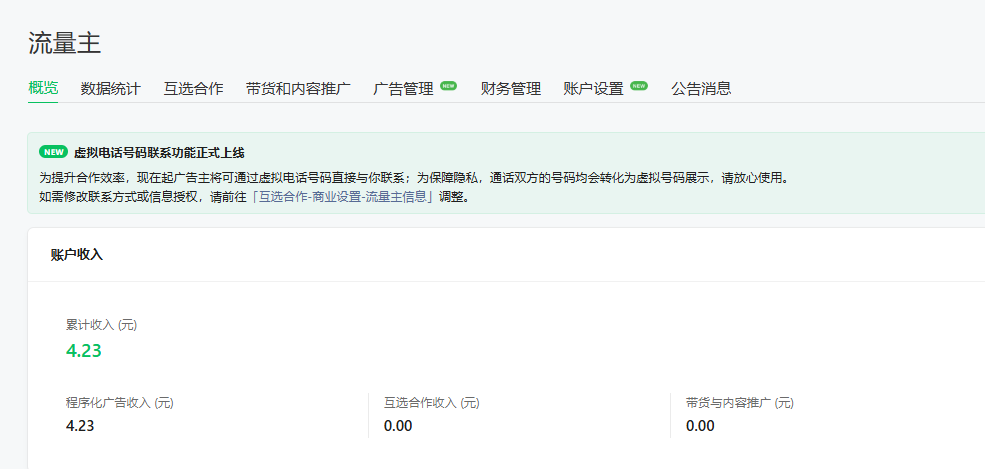Click the 带货与内容推广 (元) label

(740, 403)
